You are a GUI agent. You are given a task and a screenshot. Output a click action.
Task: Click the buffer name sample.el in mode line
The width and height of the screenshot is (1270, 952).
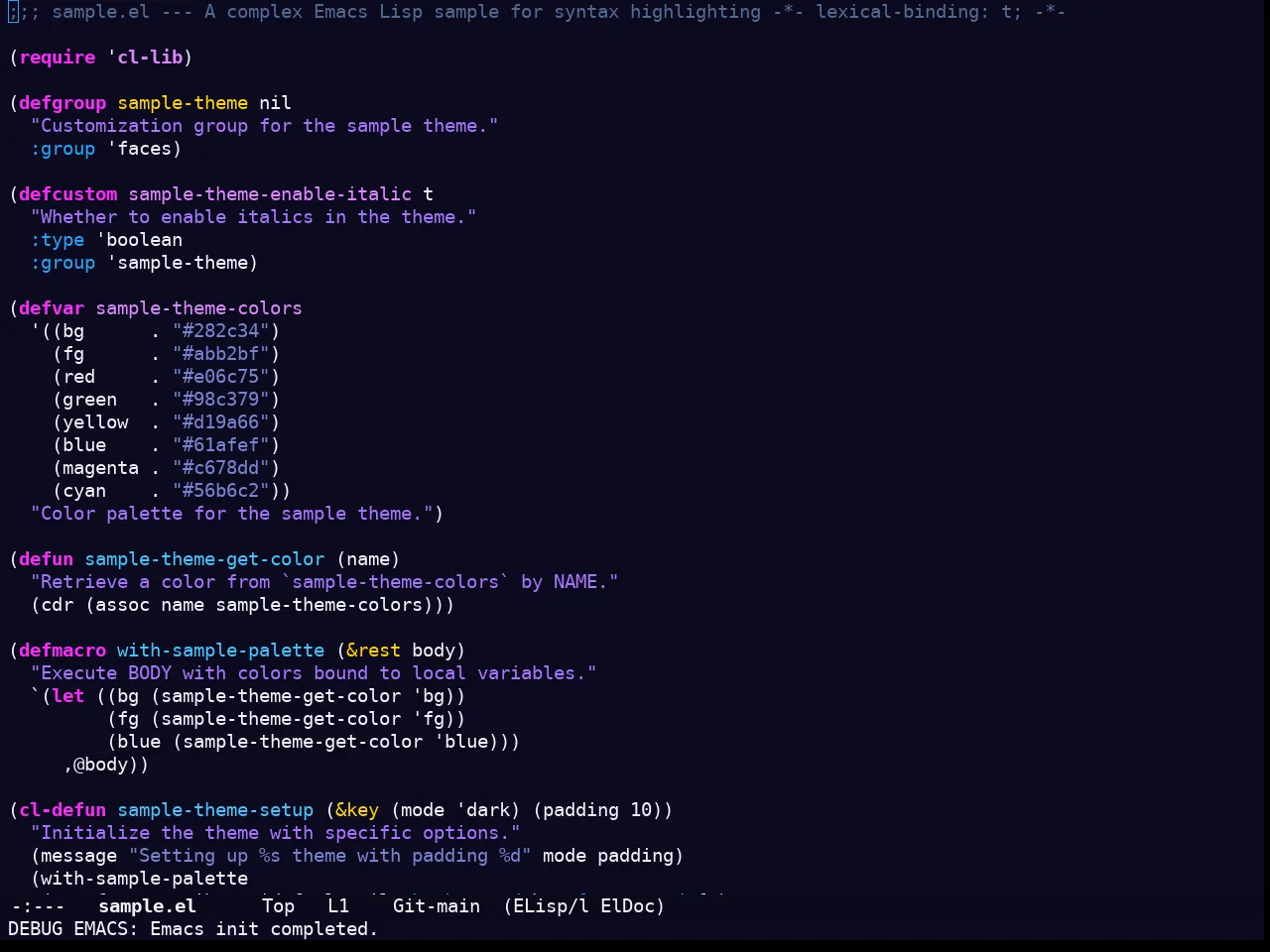click(x=147, y=906)
